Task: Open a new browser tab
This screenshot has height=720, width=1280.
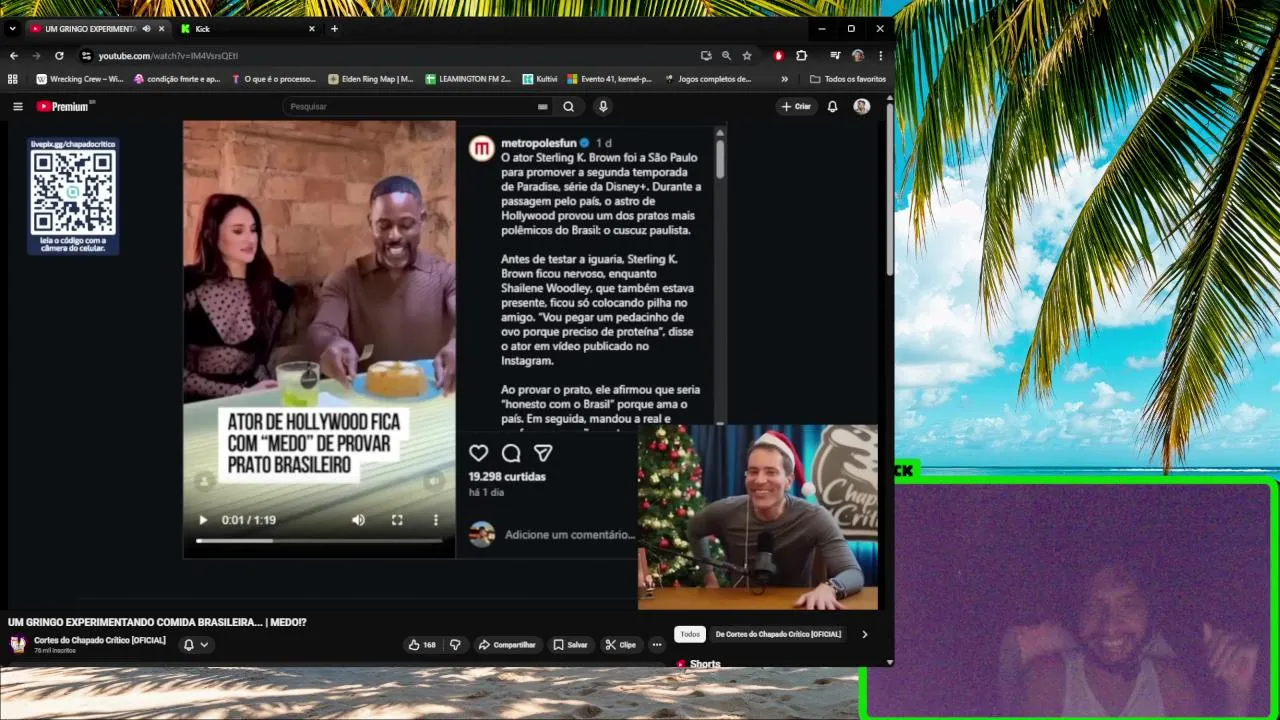Action: tap(334, 29)
